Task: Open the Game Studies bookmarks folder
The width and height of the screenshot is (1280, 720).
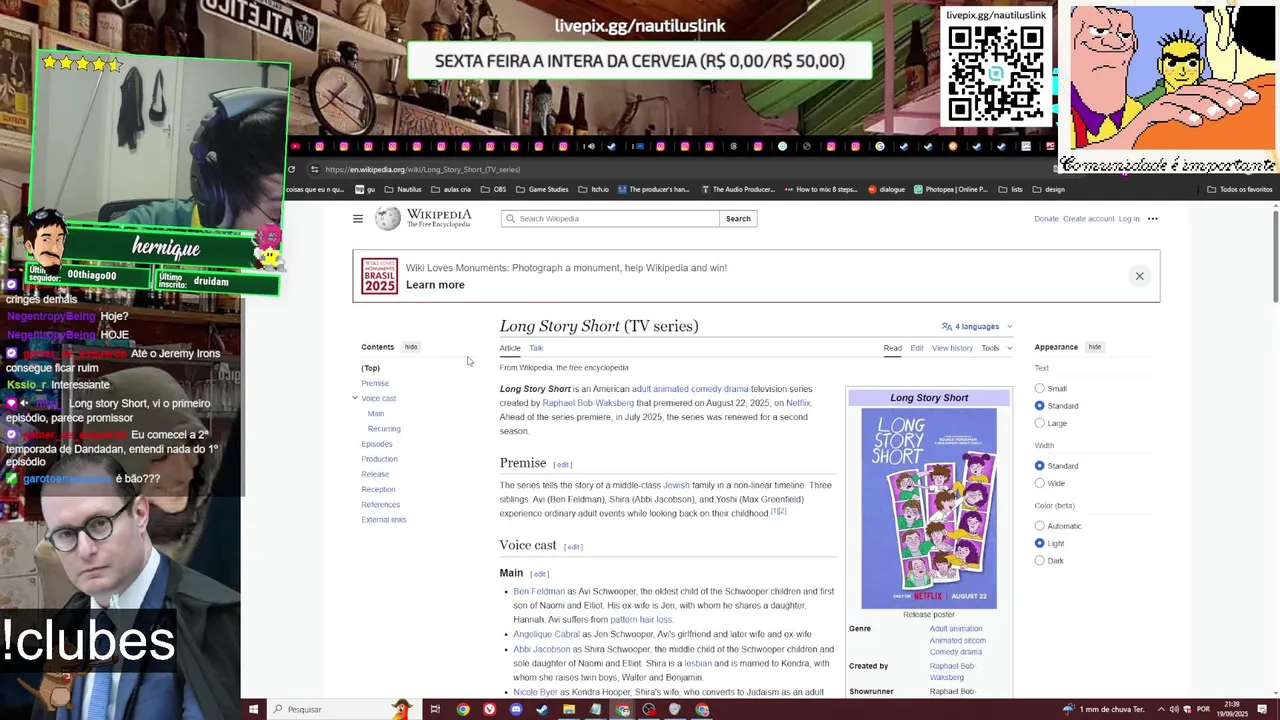Action: point(542,189)
